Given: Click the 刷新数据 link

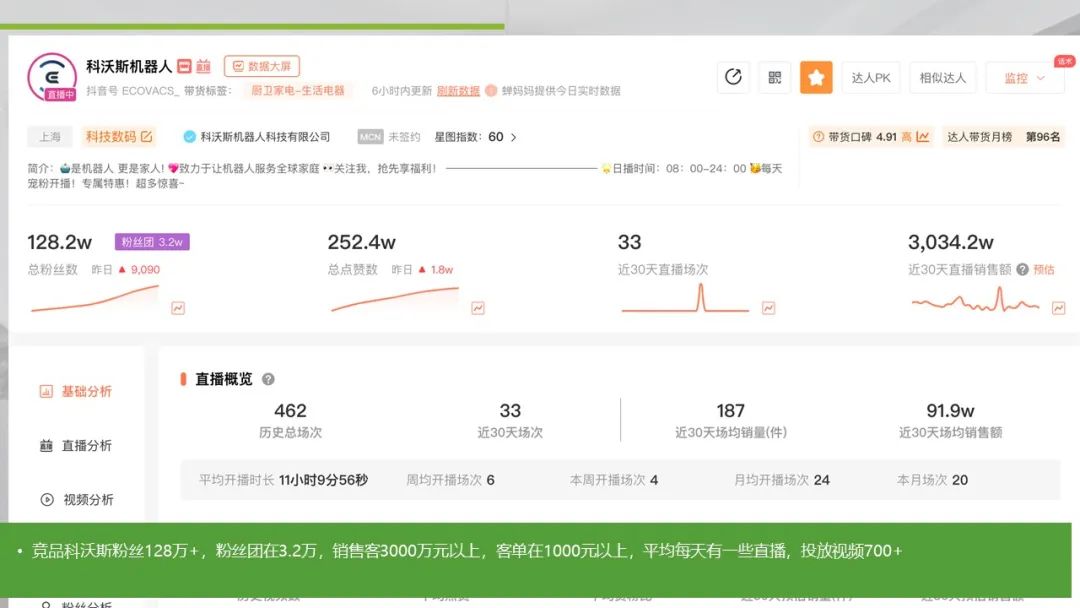Looking at the screenshot, I should pos(458,91).
